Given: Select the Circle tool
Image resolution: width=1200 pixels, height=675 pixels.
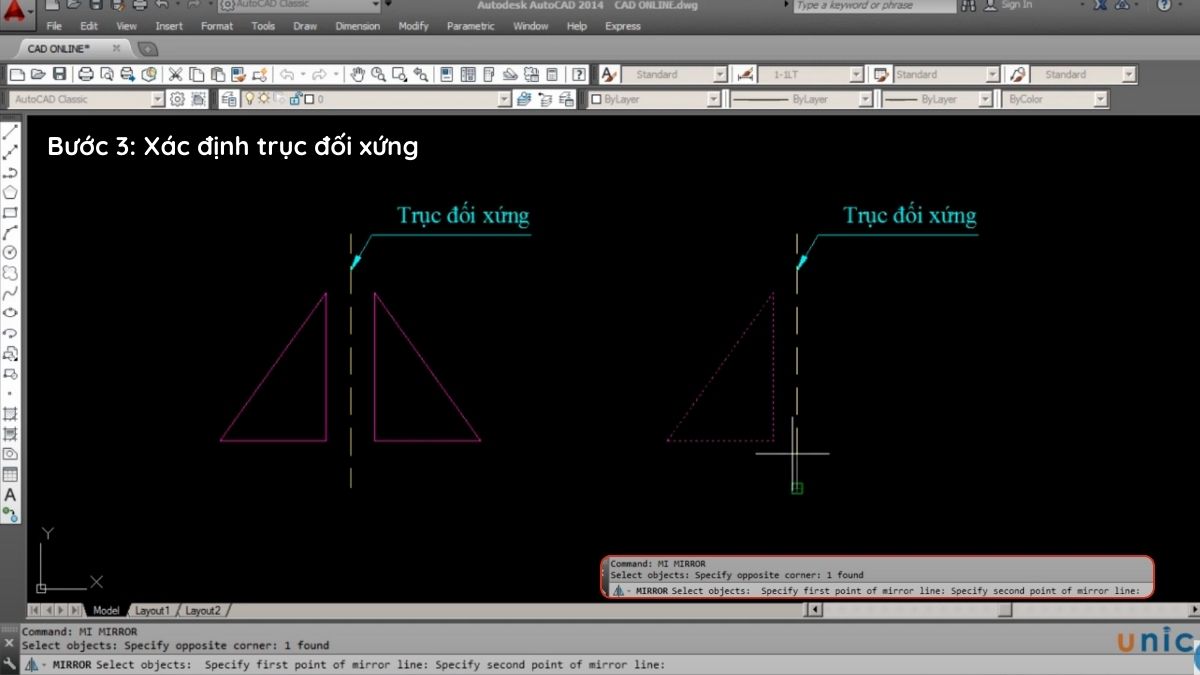Looking at the screenshot, I should [x=10, y=253].
